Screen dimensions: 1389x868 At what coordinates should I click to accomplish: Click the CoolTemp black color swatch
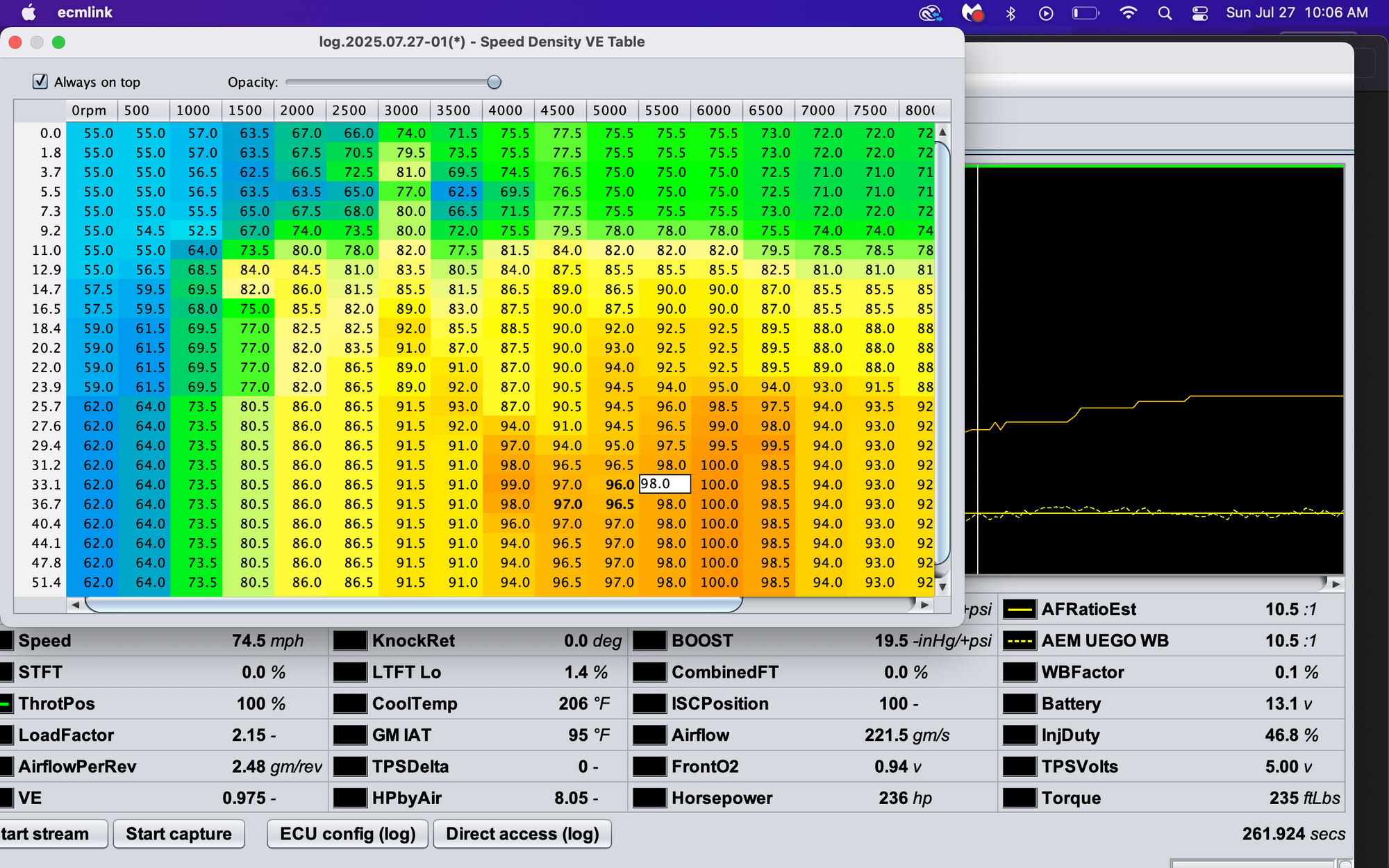pyautogui.click(x=350, y=703)
